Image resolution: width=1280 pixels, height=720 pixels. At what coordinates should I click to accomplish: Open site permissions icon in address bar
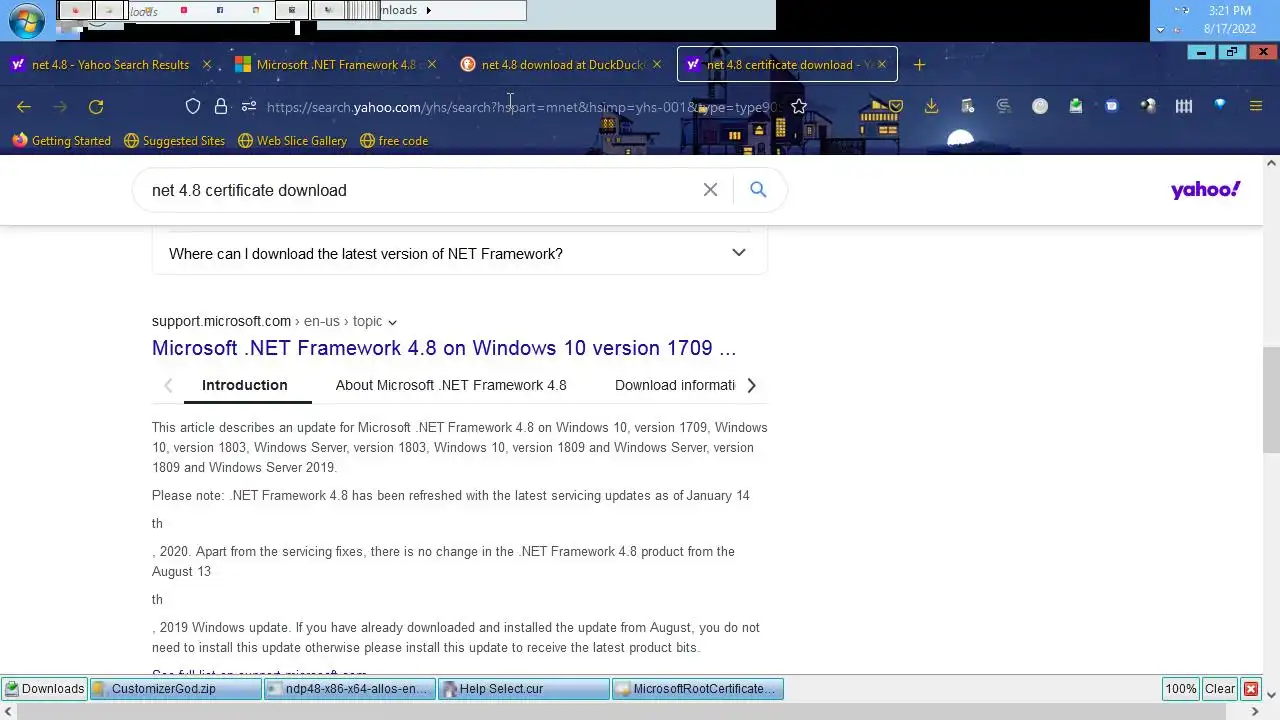click(248, 106)
